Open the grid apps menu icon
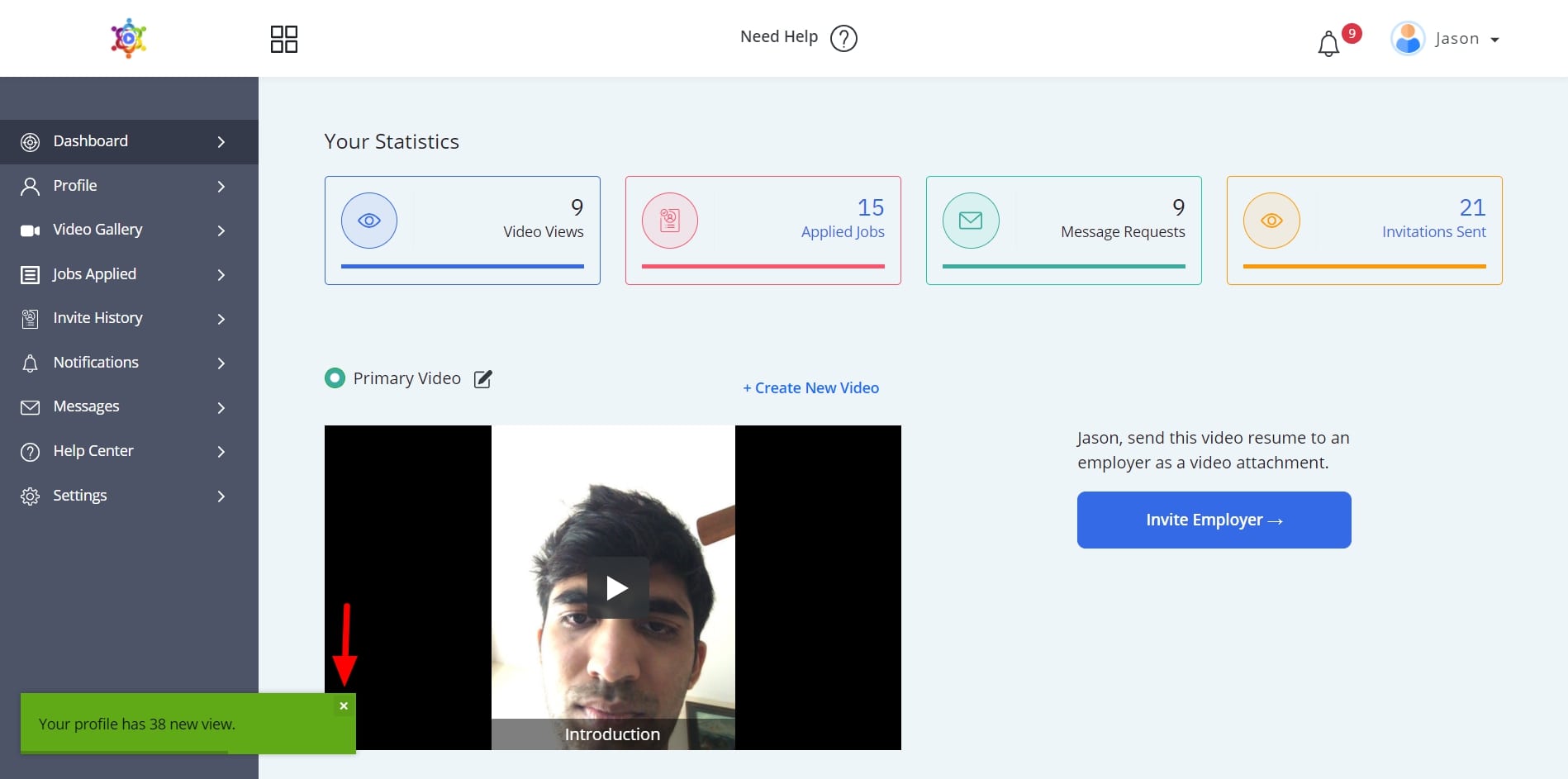 (x=283, y=39)
